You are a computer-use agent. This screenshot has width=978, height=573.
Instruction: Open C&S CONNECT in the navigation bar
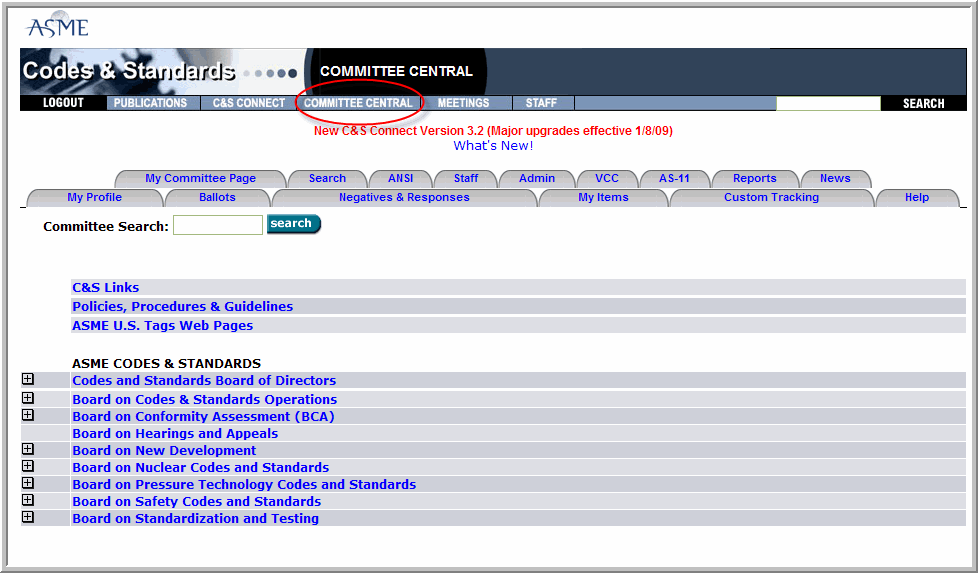pyautogui.click(x=248, y=103)
